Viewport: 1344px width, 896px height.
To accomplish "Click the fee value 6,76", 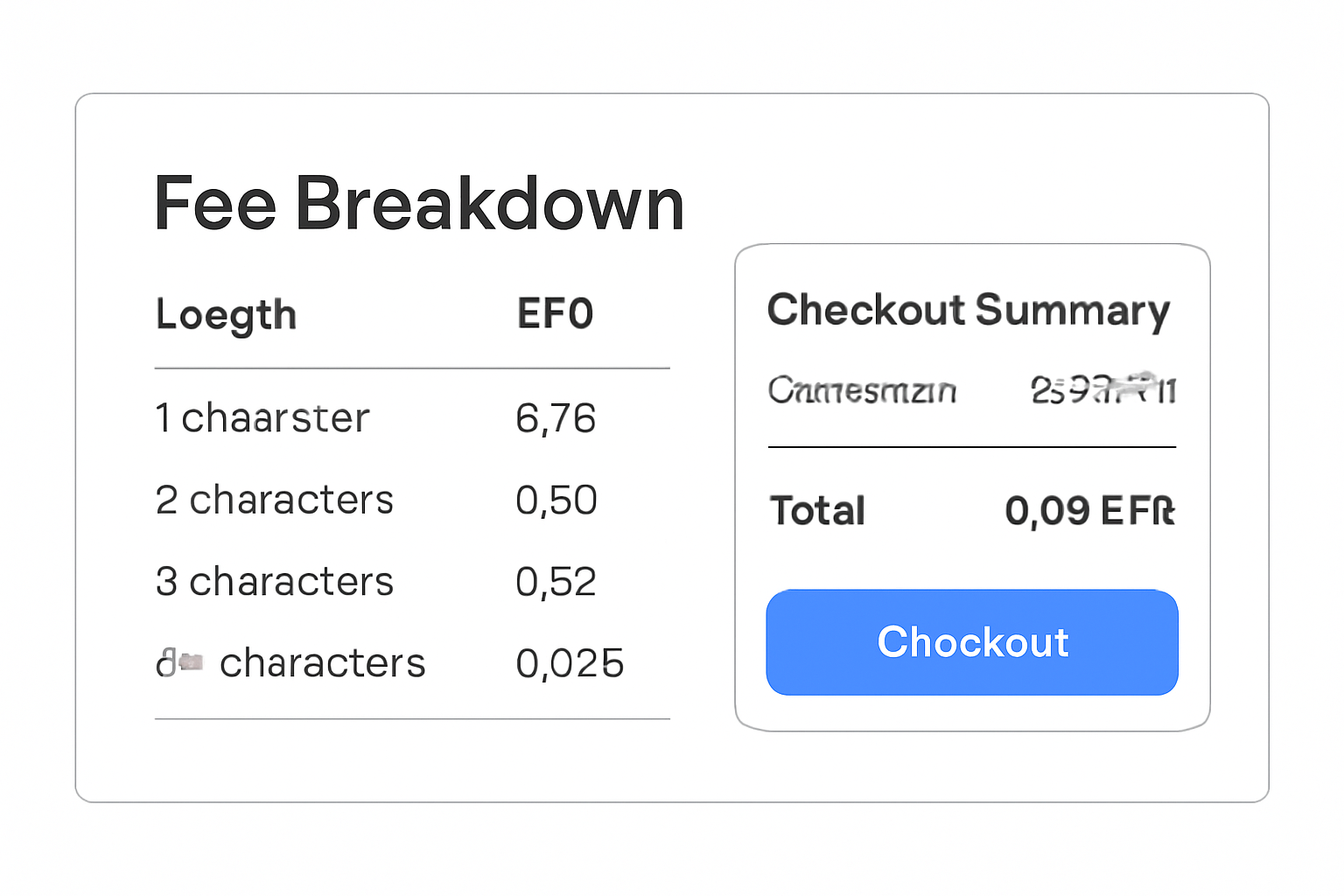I will point(556,417).
